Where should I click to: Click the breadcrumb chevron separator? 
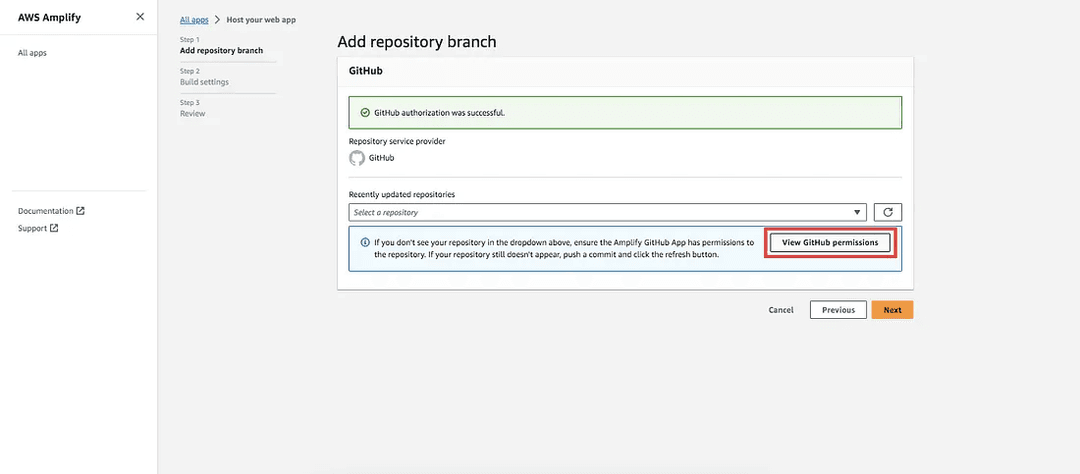217,20
